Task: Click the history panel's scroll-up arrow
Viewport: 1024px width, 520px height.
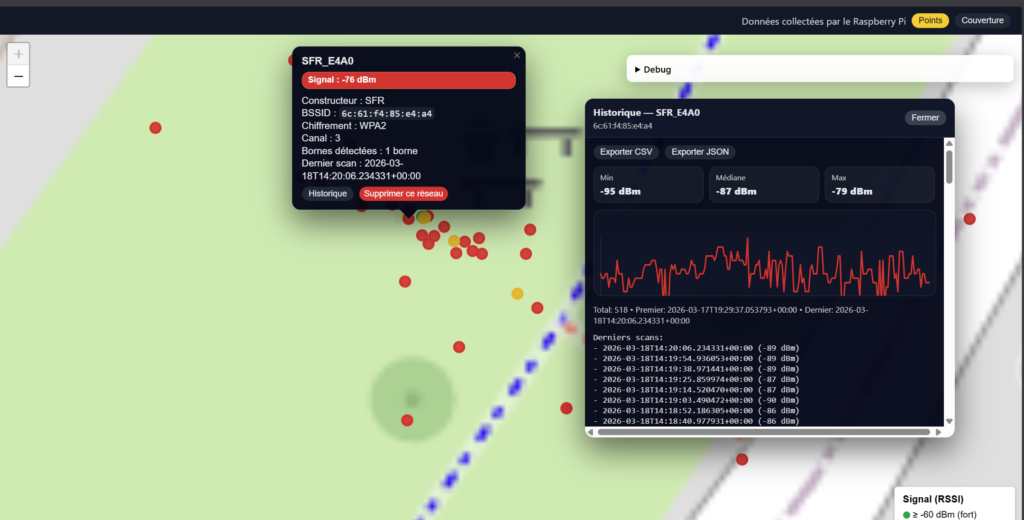Action: 949,143
